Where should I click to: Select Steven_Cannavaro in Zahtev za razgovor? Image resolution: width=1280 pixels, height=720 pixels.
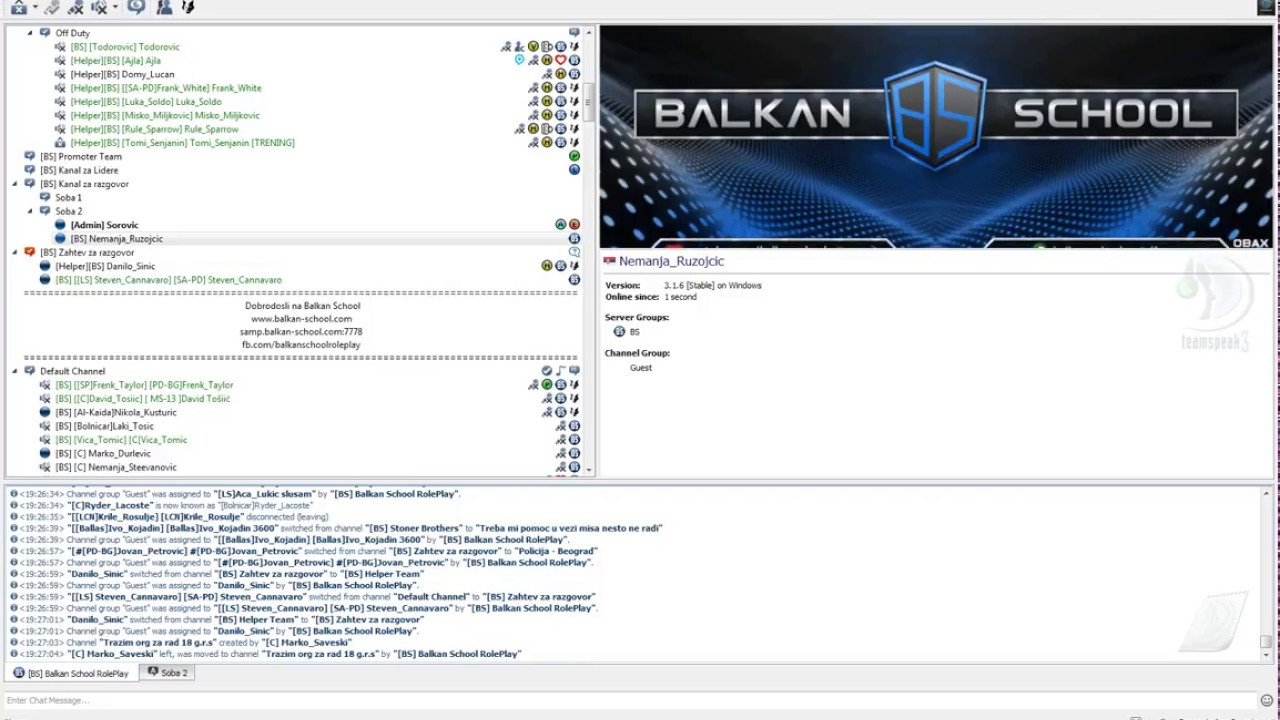point(168,280)
